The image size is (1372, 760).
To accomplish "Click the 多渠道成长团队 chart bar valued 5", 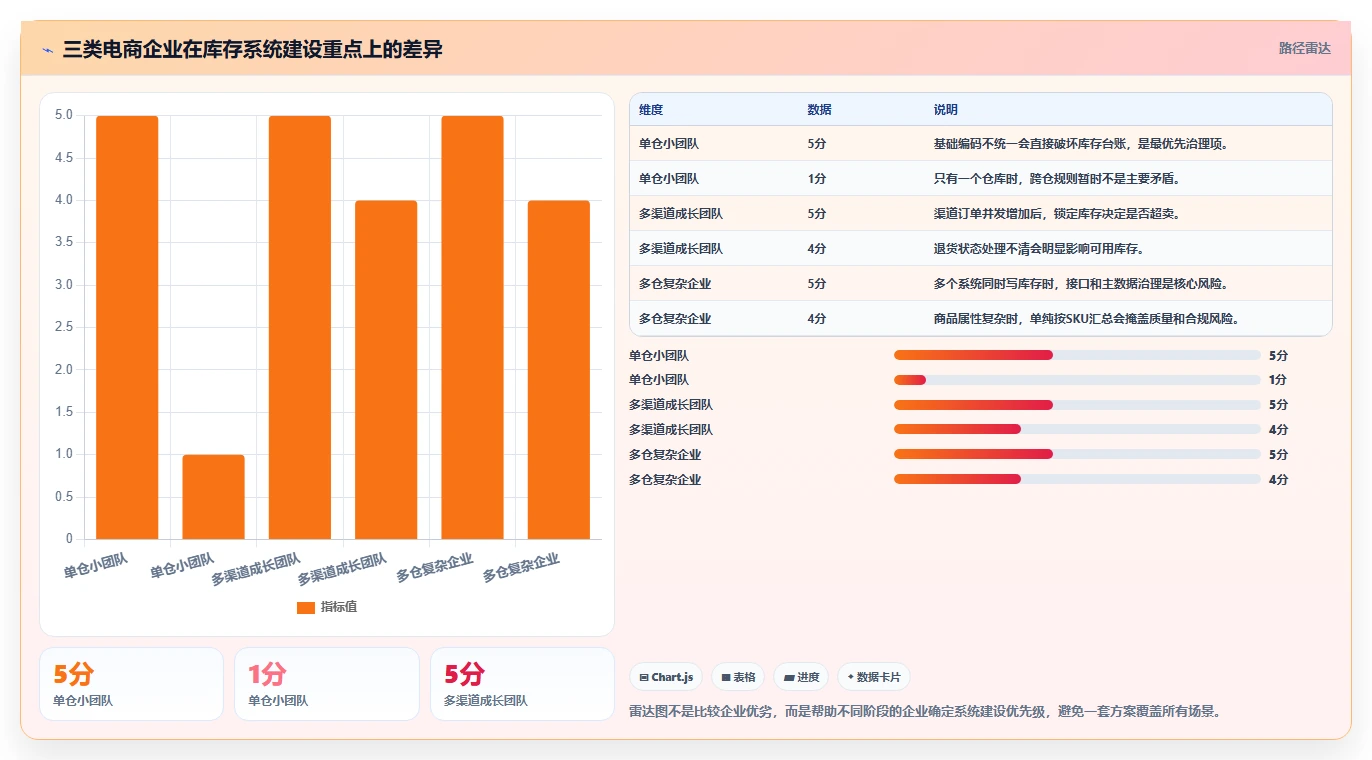I will click(300, 327).
